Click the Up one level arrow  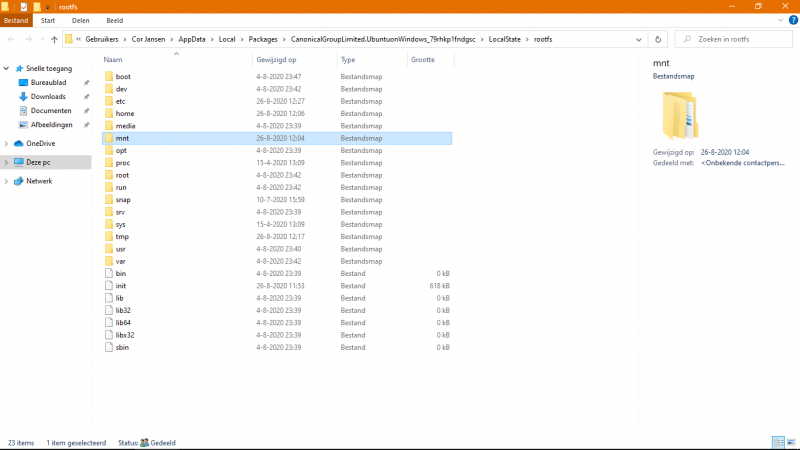54,39
